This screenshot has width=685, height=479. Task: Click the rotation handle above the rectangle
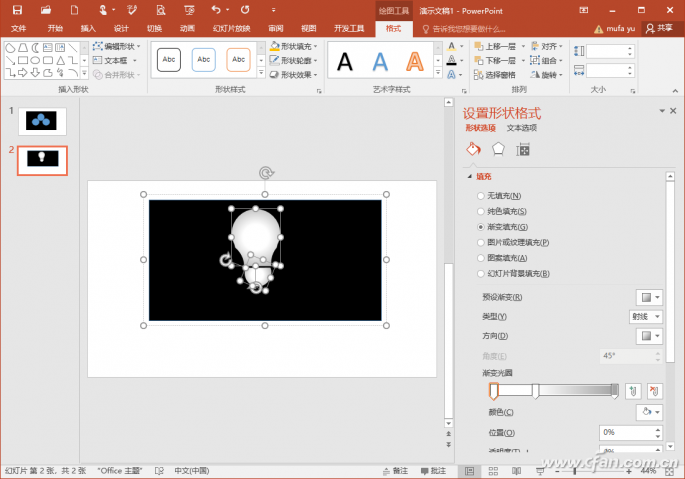point(265,172)
